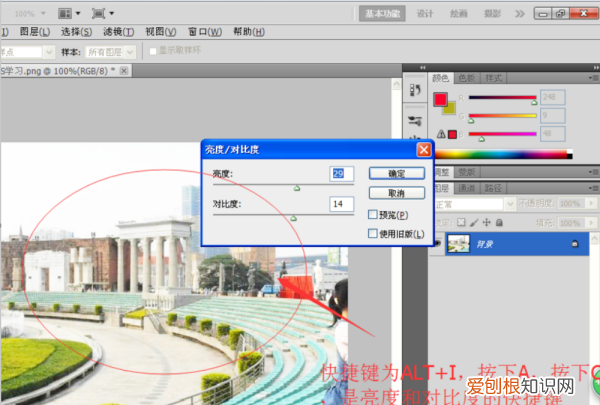Open the Color panel options menu
The width and height of the screenshot is (600, 405).
[x=593, y=78]
